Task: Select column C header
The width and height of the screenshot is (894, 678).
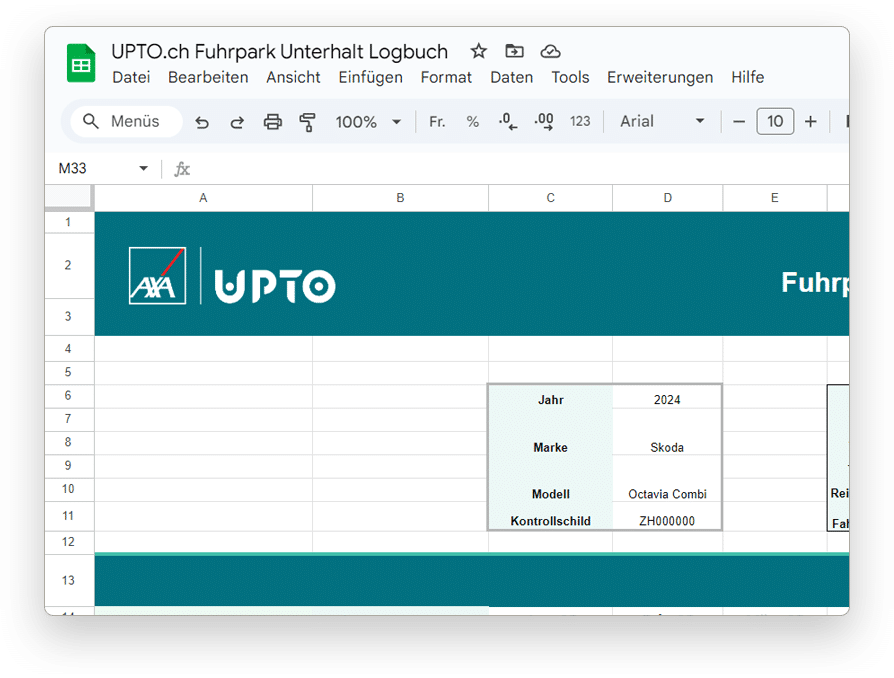Action: (x=550, y=198)
